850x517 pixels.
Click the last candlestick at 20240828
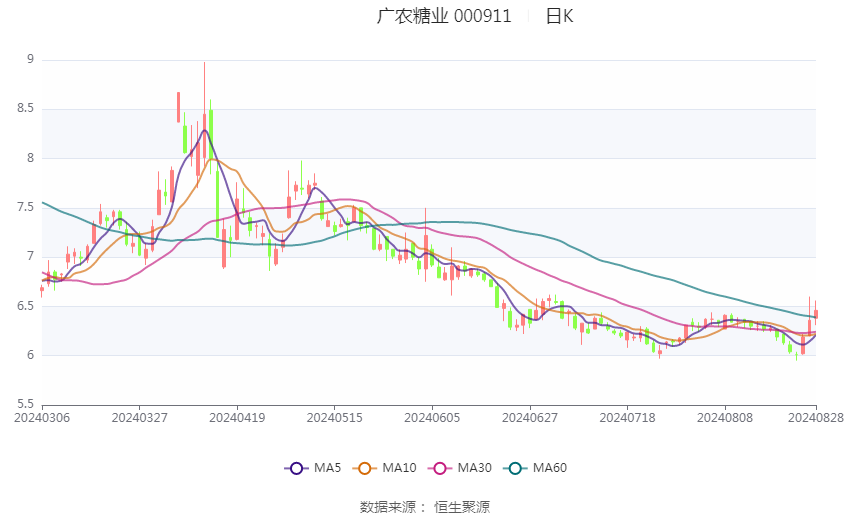pos(816,313)
